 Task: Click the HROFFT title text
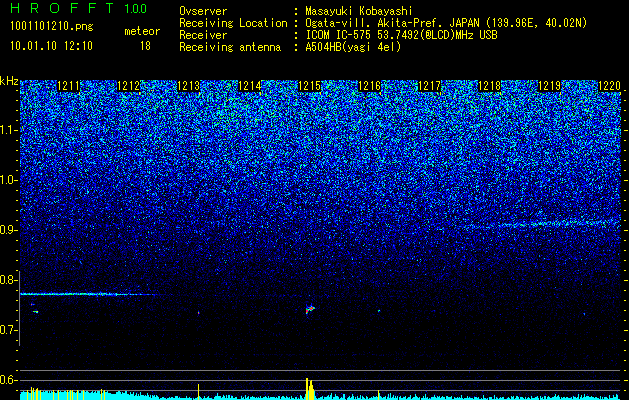[62, 8]
